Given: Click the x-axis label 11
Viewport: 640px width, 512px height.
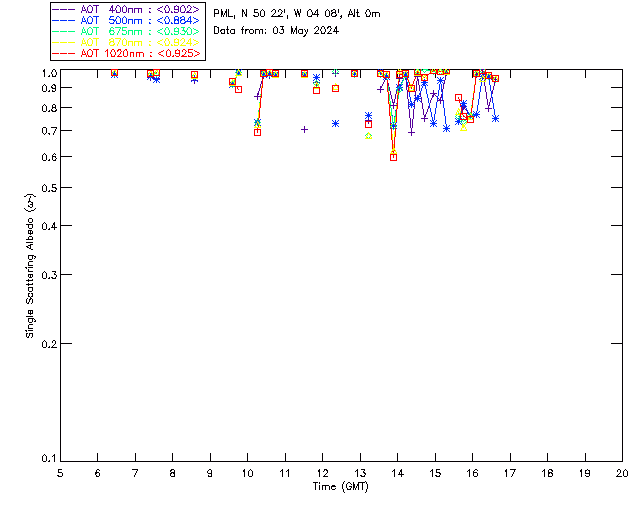Looking at the screenshot, I should point(285,473).
